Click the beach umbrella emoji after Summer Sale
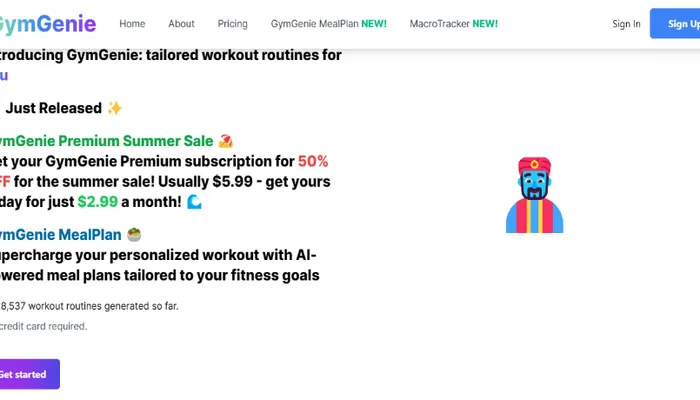 [x=226, y=141]
